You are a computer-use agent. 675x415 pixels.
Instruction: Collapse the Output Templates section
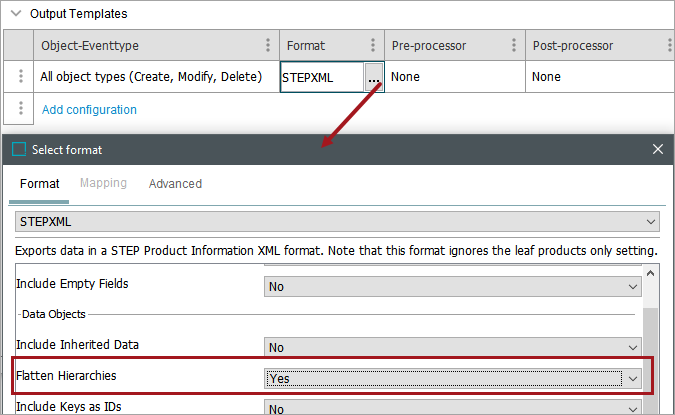click(15, 14)
